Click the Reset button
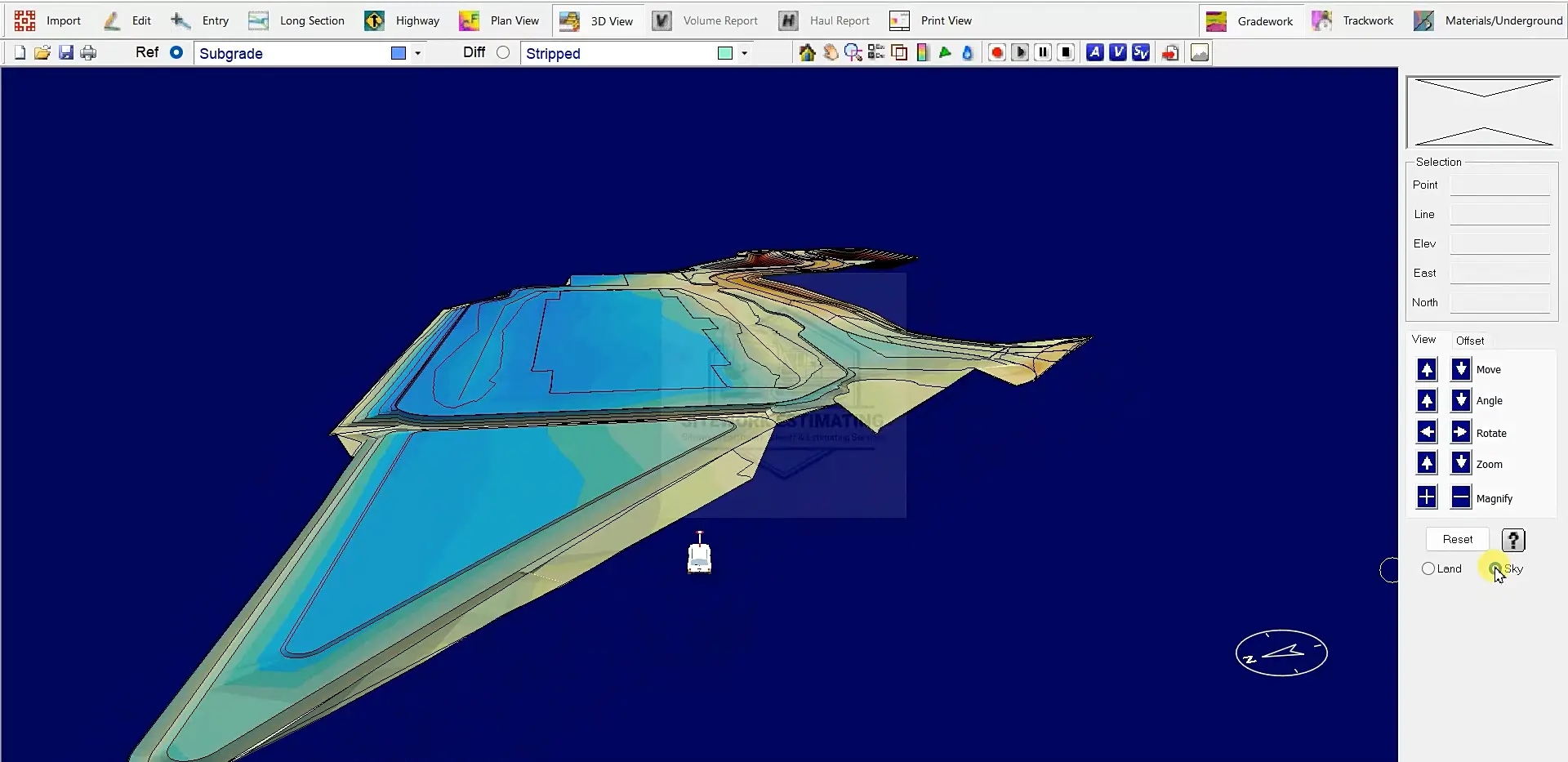 click(x=1457, y=539)
